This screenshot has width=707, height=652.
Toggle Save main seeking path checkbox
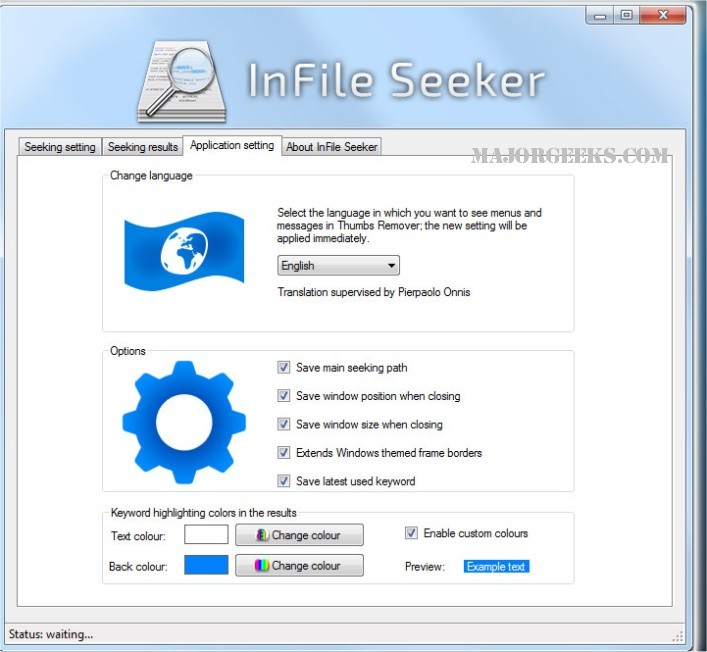tap(283, 367)
